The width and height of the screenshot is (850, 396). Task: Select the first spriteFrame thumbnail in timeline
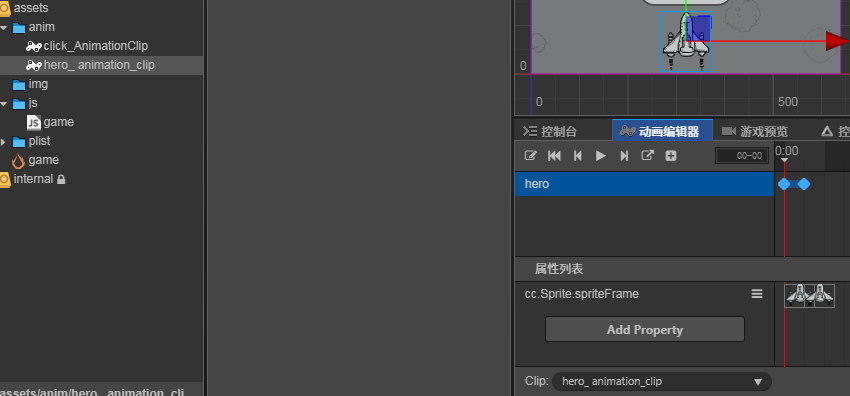click(x=794, y=296)
